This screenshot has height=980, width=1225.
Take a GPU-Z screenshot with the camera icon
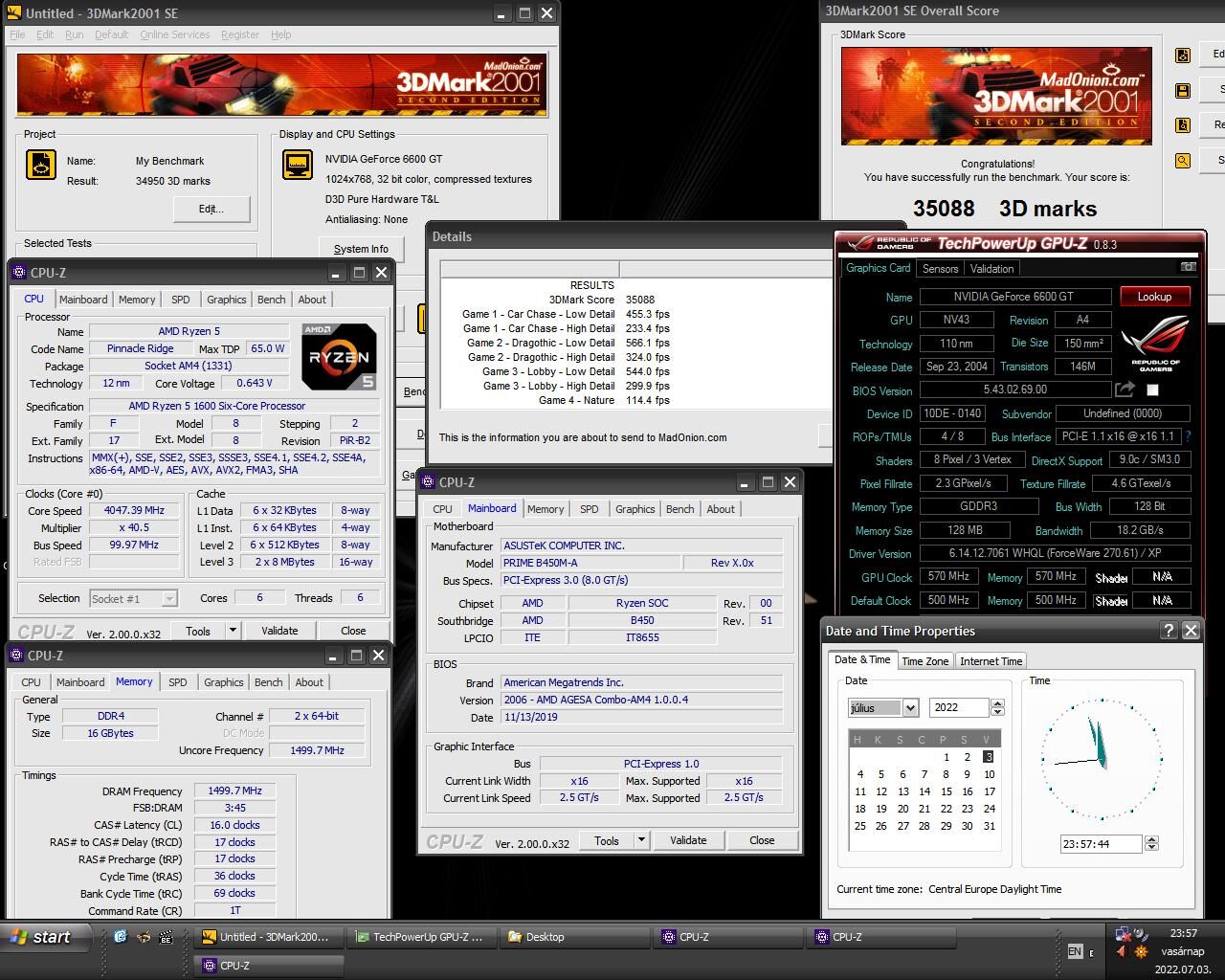point(1188,267)
